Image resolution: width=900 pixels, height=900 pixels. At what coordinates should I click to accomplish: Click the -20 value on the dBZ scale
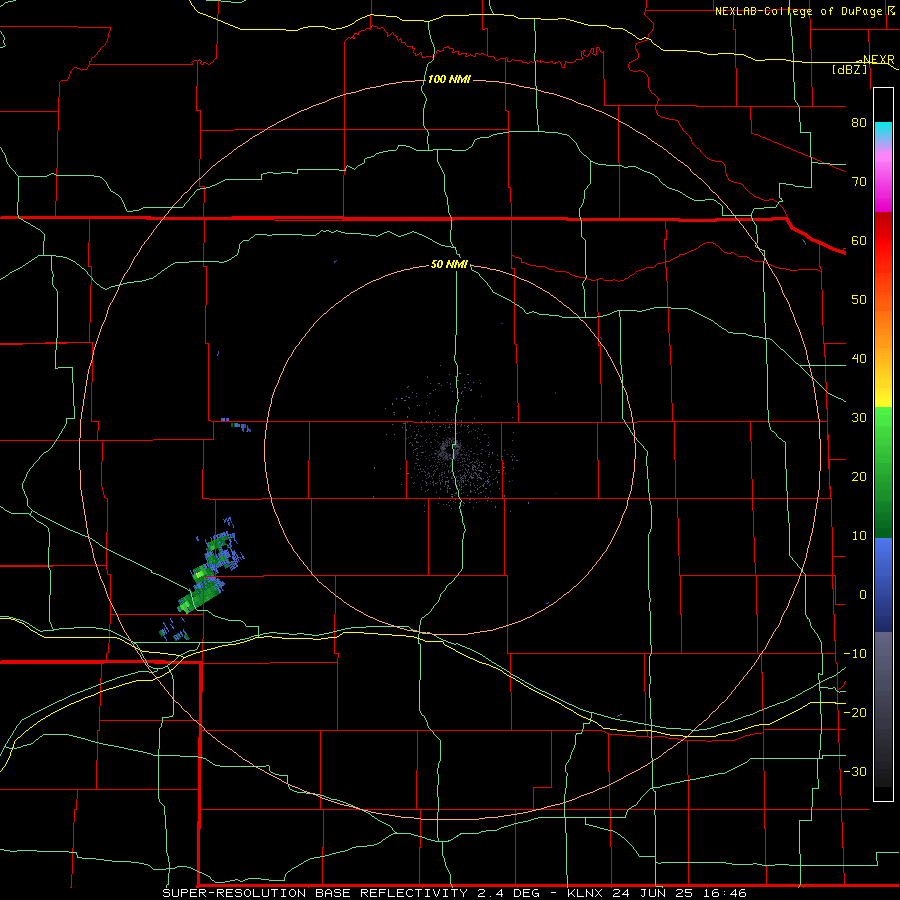(855, 712)
